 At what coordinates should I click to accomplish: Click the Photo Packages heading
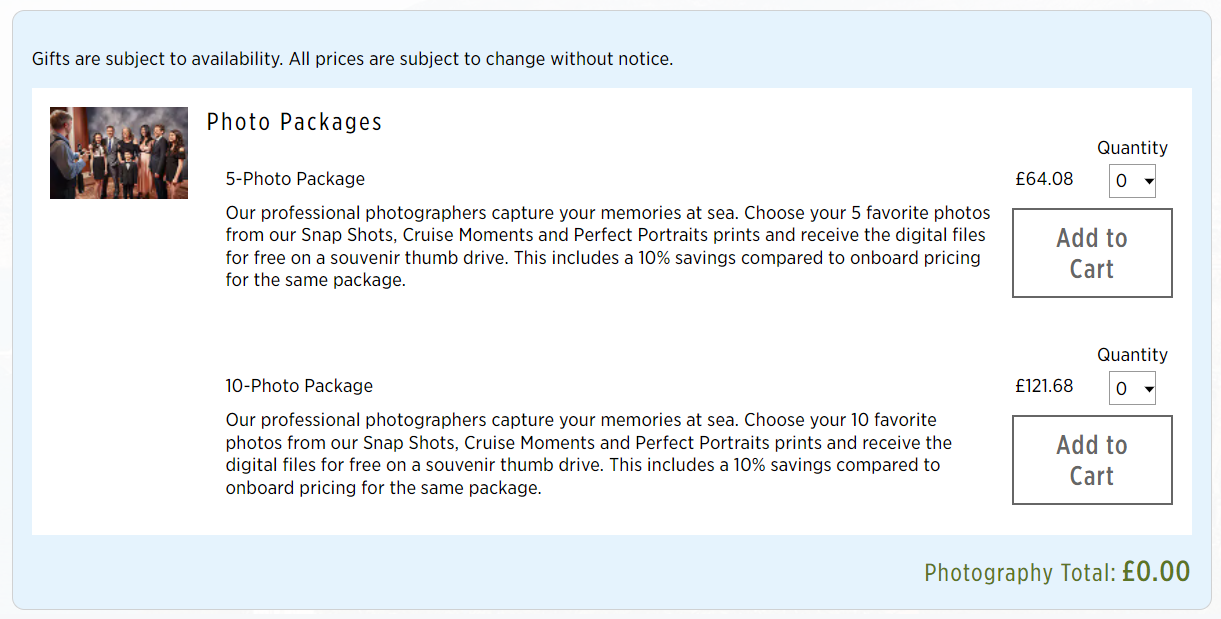(x=294, y=122)
